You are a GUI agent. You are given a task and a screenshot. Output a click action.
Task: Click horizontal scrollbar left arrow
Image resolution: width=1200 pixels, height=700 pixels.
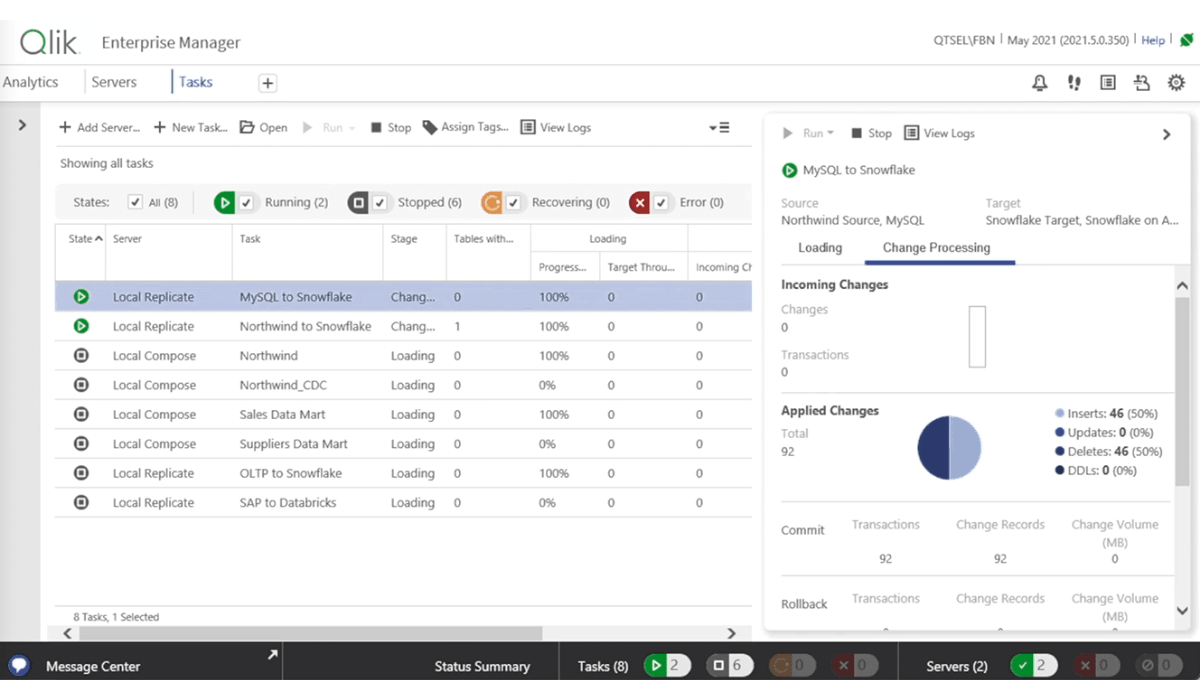pos(68,633)
